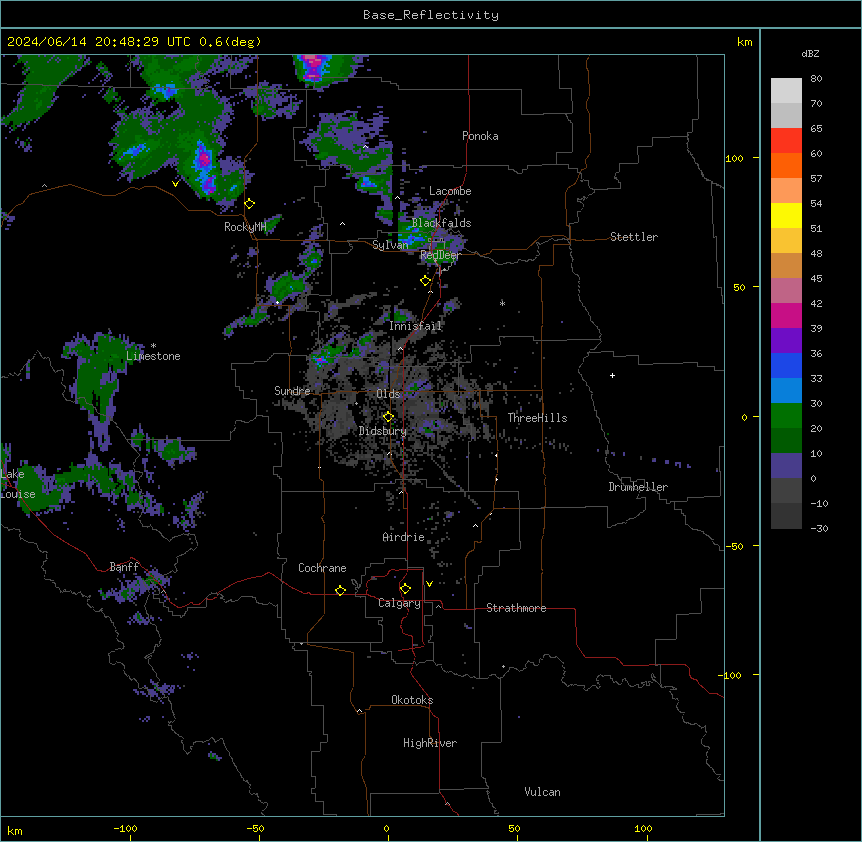Click the yellow diamond marker beside RockyMH
The width and height of the screenshot is (862, 842).
[x=249, y=204]
